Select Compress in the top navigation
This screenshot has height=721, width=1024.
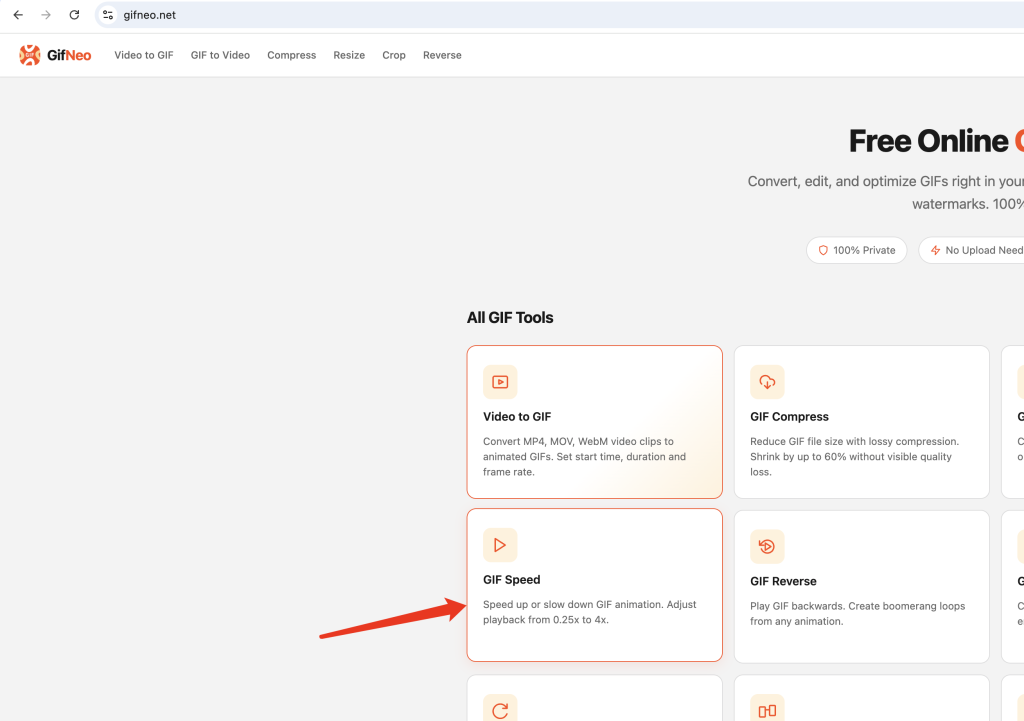click(x=291, y=56)
